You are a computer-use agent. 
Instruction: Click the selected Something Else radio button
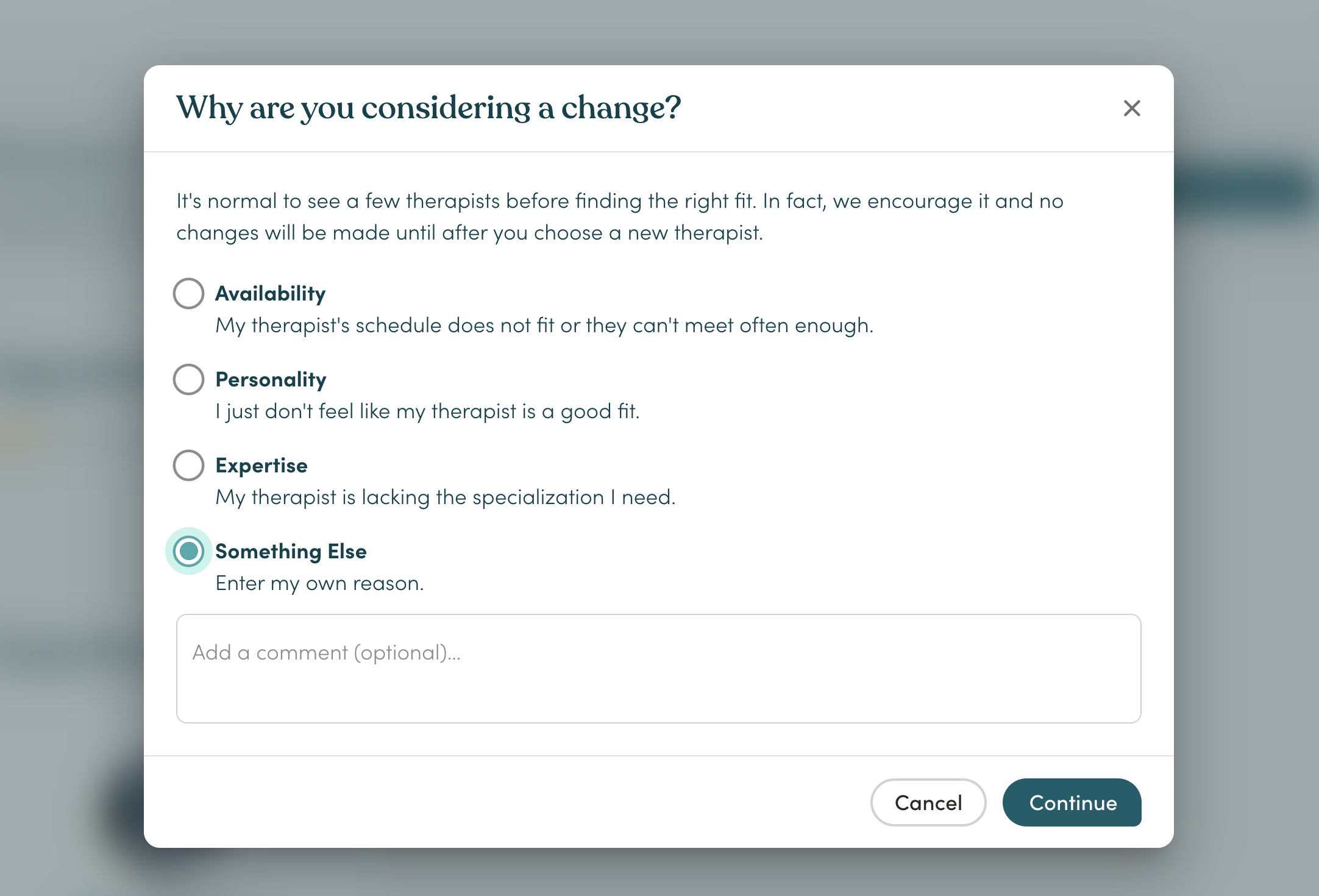(x=188, y=552)
